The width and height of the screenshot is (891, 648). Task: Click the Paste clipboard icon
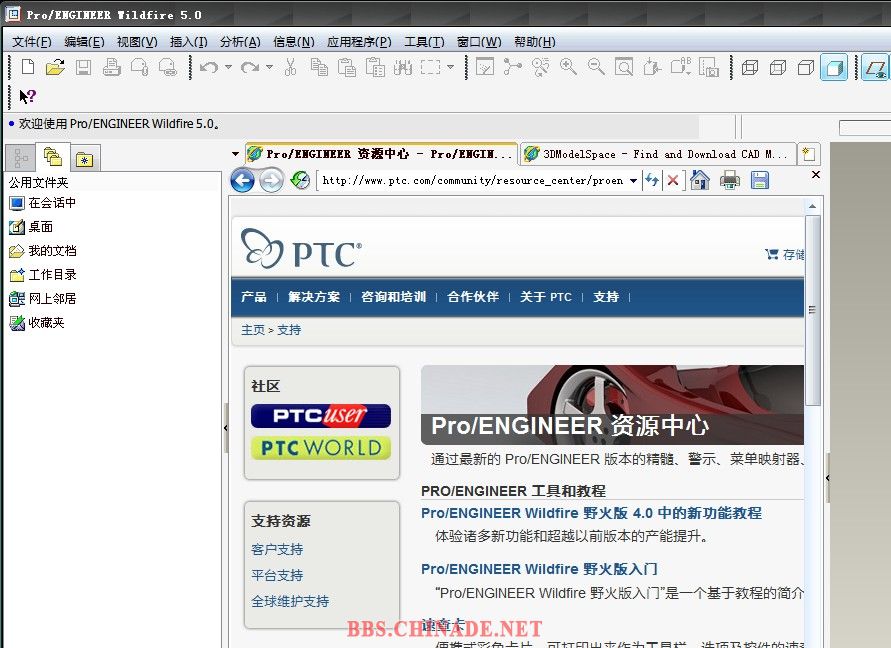click(x=347, y=67)
